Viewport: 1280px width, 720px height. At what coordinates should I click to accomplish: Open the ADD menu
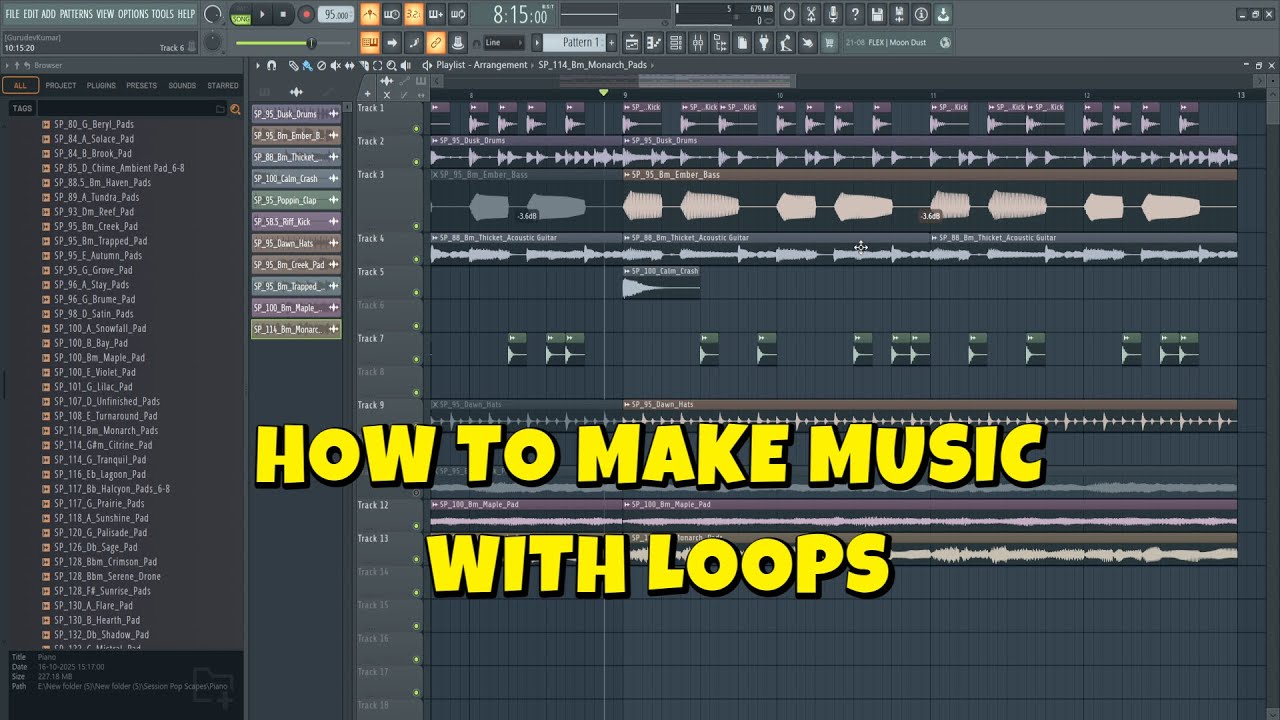[x=49, y=14]
